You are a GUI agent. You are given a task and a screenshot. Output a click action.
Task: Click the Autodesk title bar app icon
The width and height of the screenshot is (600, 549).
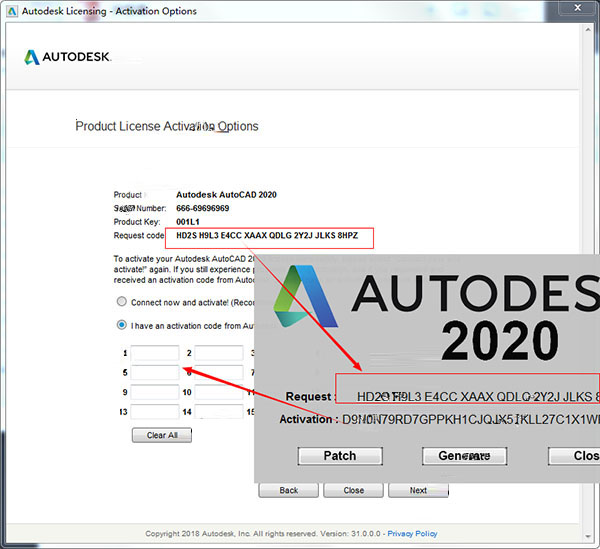11,11
